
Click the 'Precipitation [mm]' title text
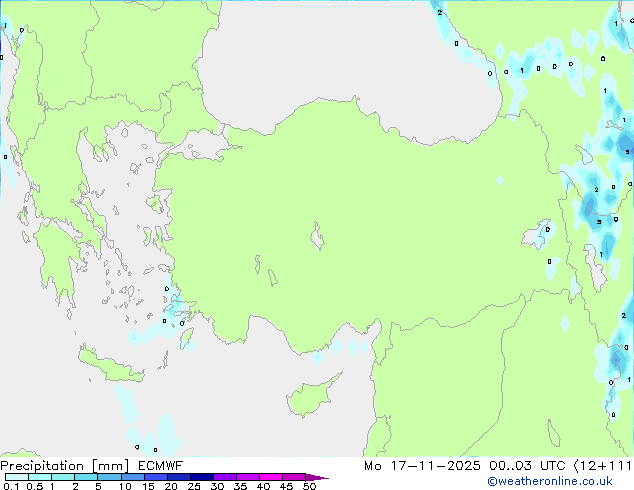coord(65,466)
